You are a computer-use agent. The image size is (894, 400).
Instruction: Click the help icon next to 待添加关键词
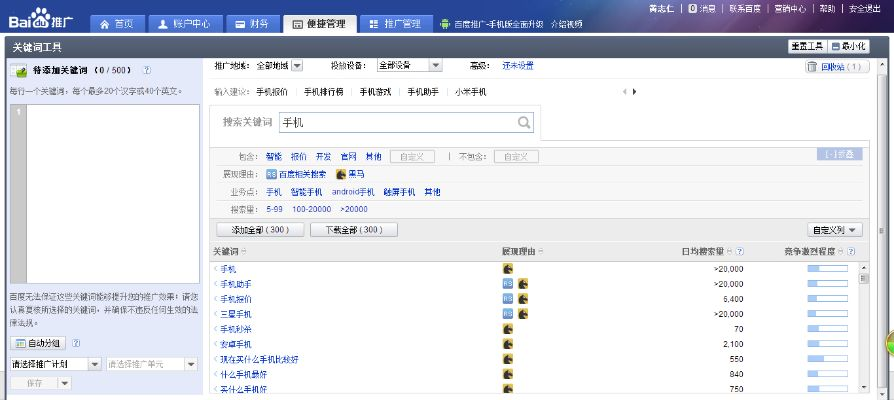[147, 70]
